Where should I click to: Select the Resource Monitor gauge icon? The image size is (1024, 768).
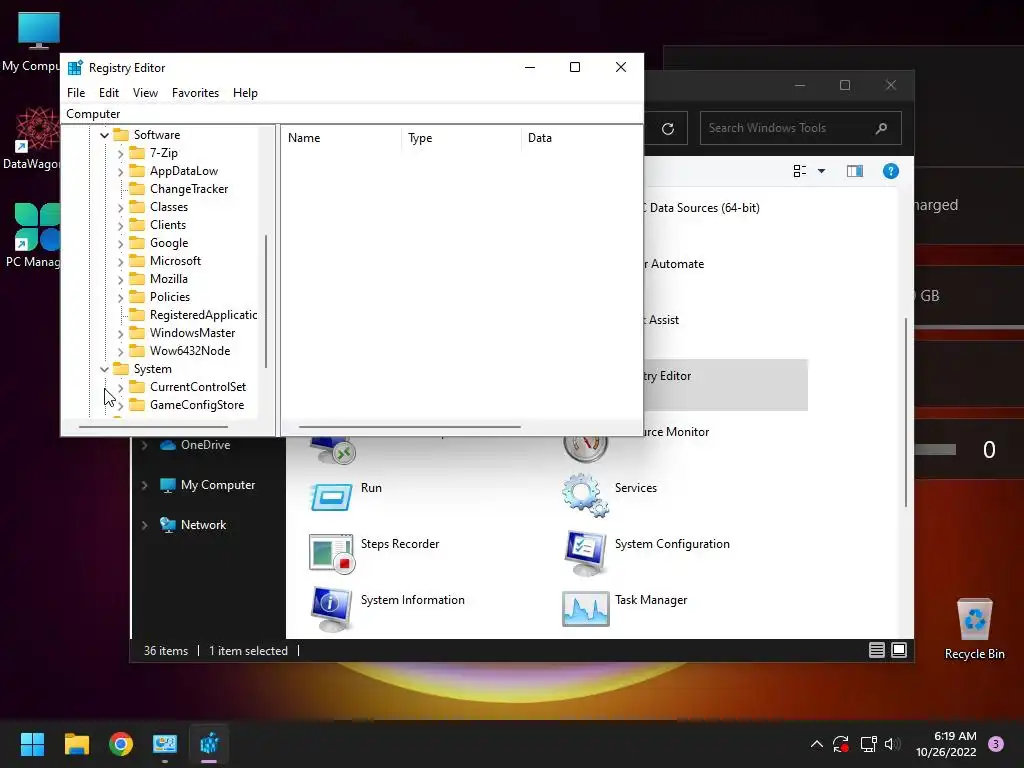point(586,449)
